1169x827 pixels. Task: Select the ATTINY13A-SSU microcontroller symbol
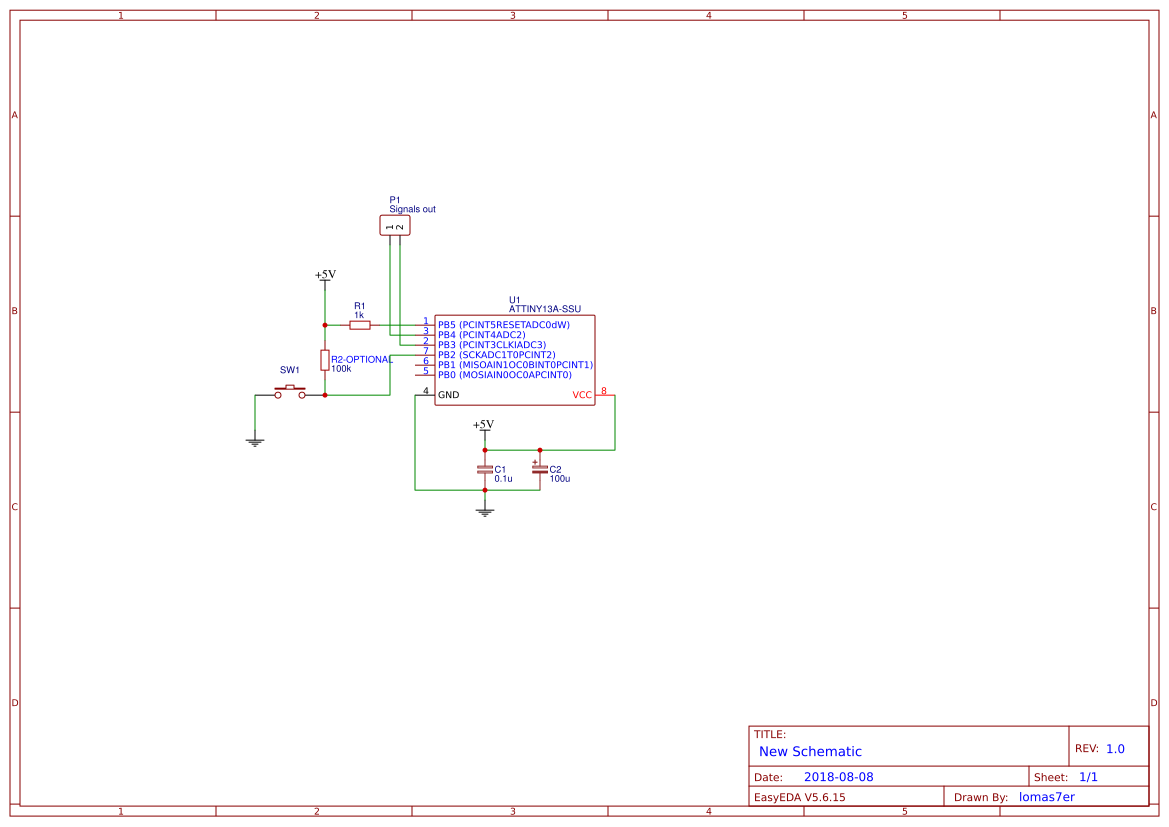[x=512, y=360]
